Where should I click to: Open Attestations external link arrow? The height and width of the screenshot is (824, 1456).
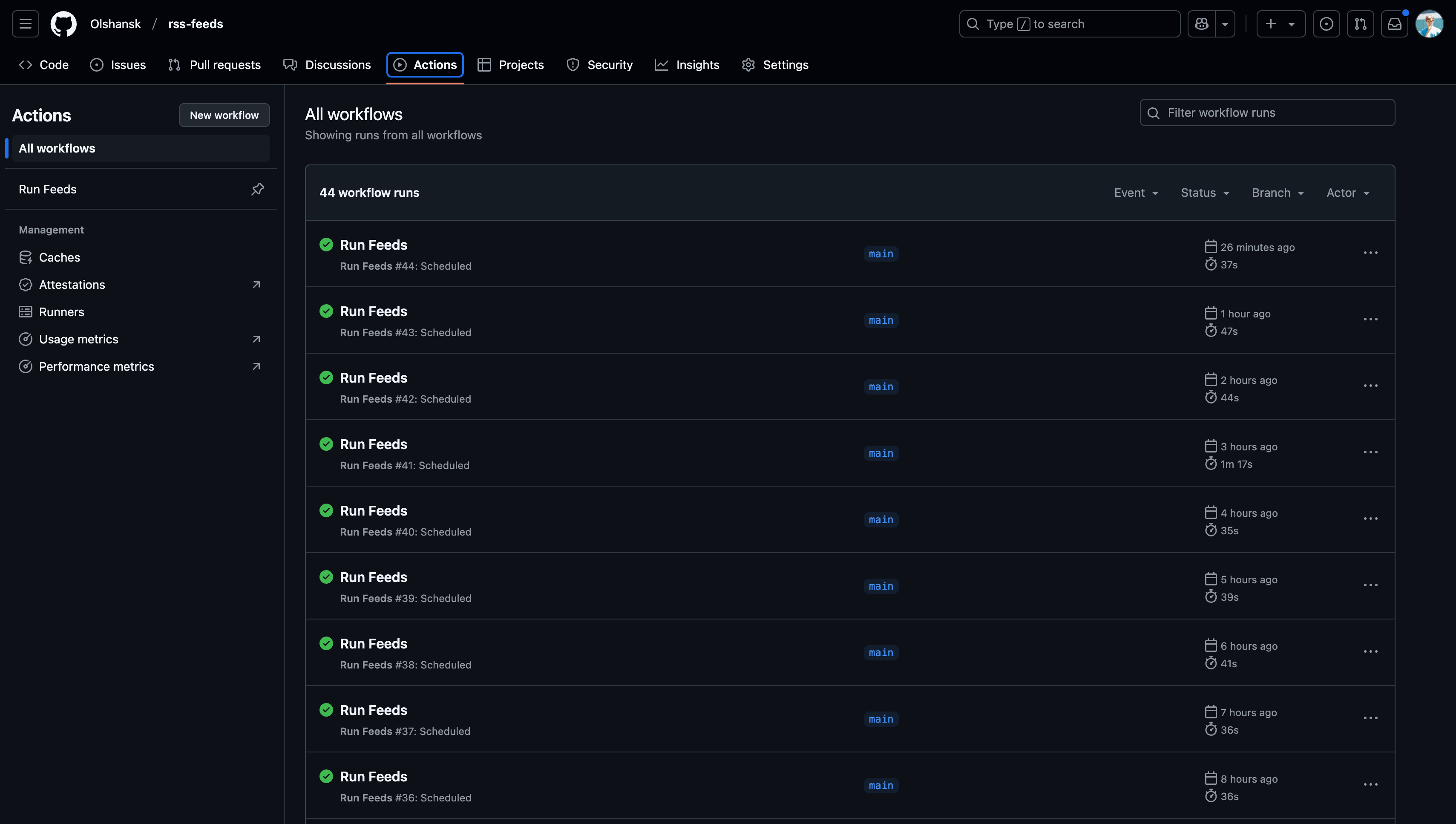point(256,285)
